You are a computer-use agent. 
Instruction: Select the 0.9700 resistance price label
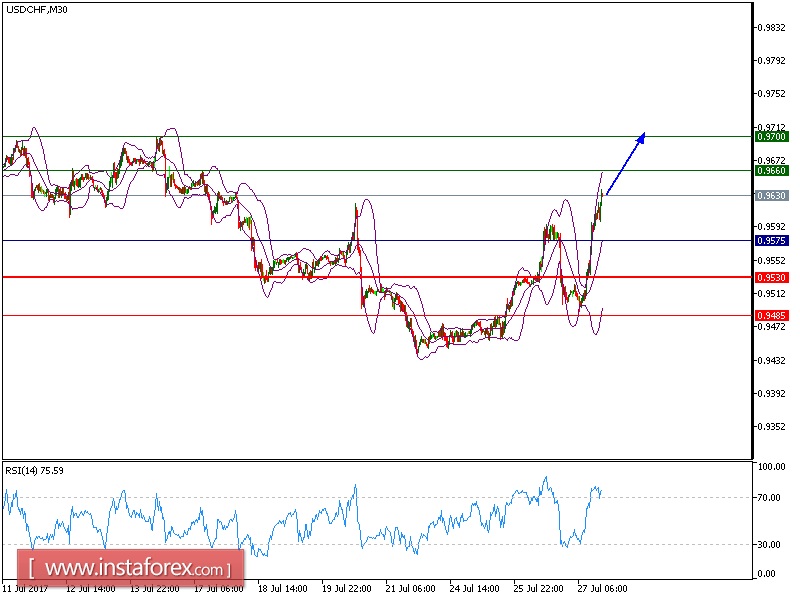[771, 137]
